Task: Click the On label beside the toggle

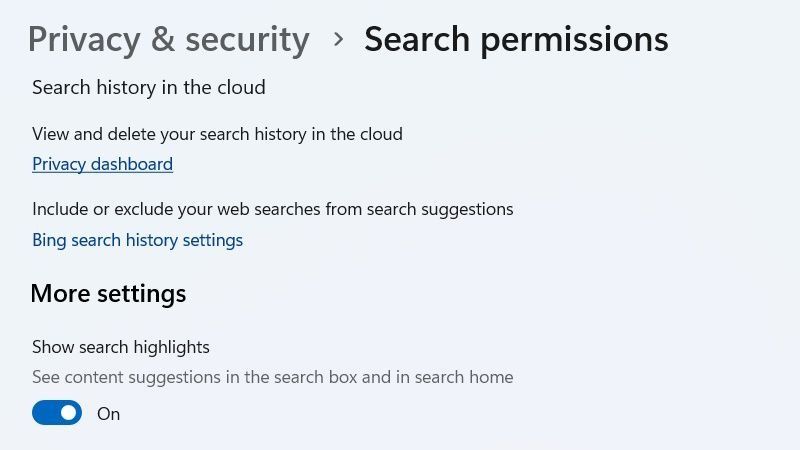Action: 108,414
